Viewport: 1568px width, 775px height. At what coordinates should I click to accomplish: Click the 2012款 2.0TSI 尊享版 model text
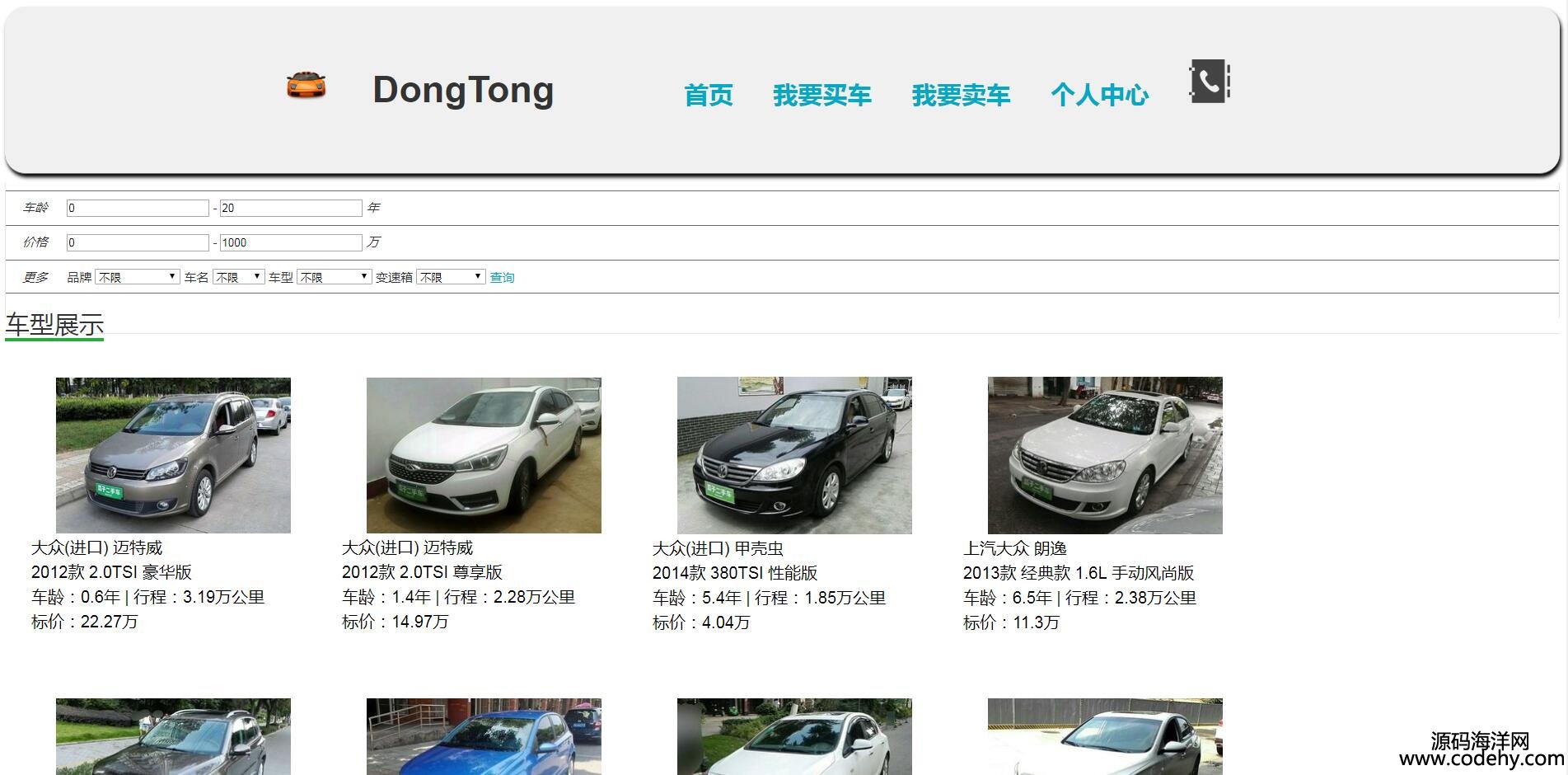pyautogui.click(x=422, y=572)
